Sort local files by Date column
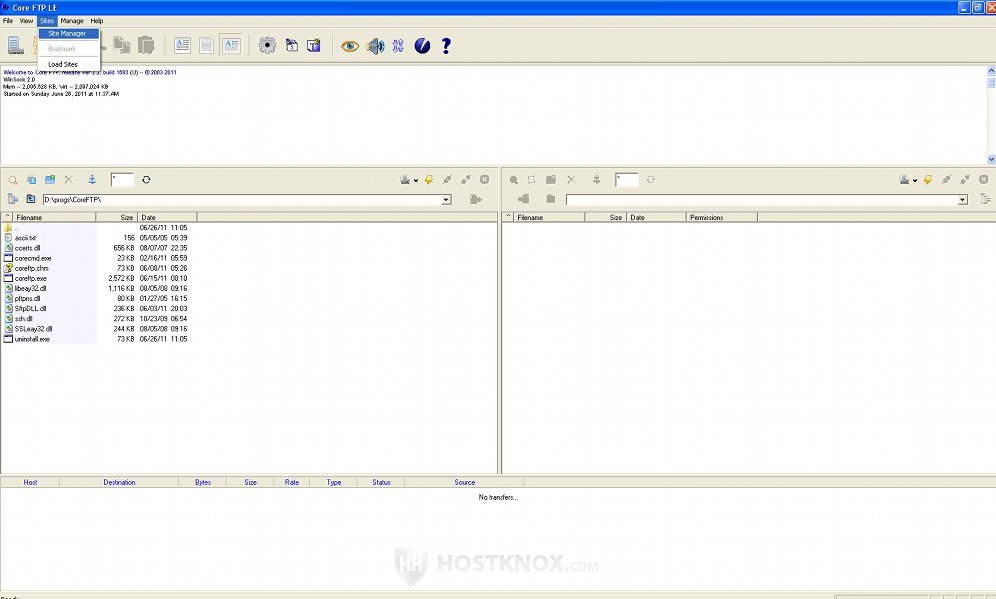Screen dimensions: 996x599 [167, 217]
